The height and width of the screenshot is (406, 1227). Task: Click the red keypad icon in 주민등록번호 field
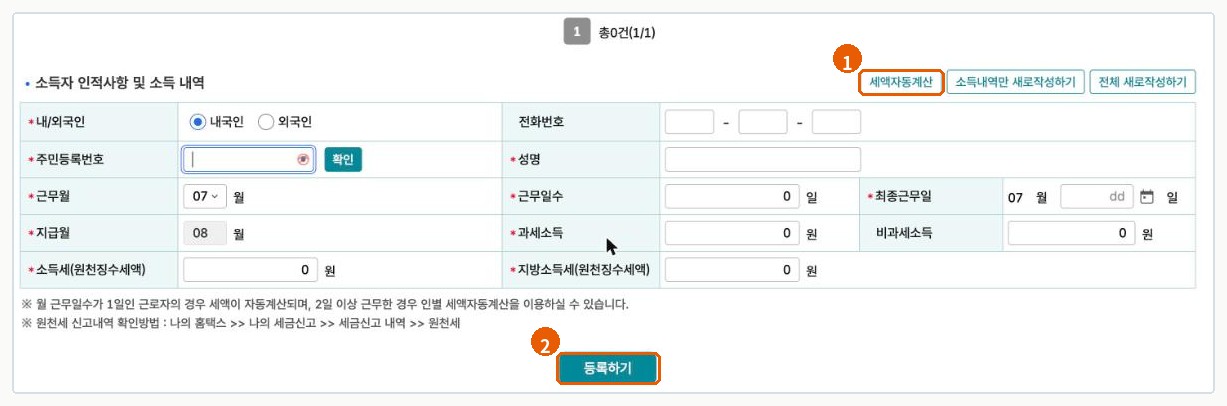coord(303,159)
